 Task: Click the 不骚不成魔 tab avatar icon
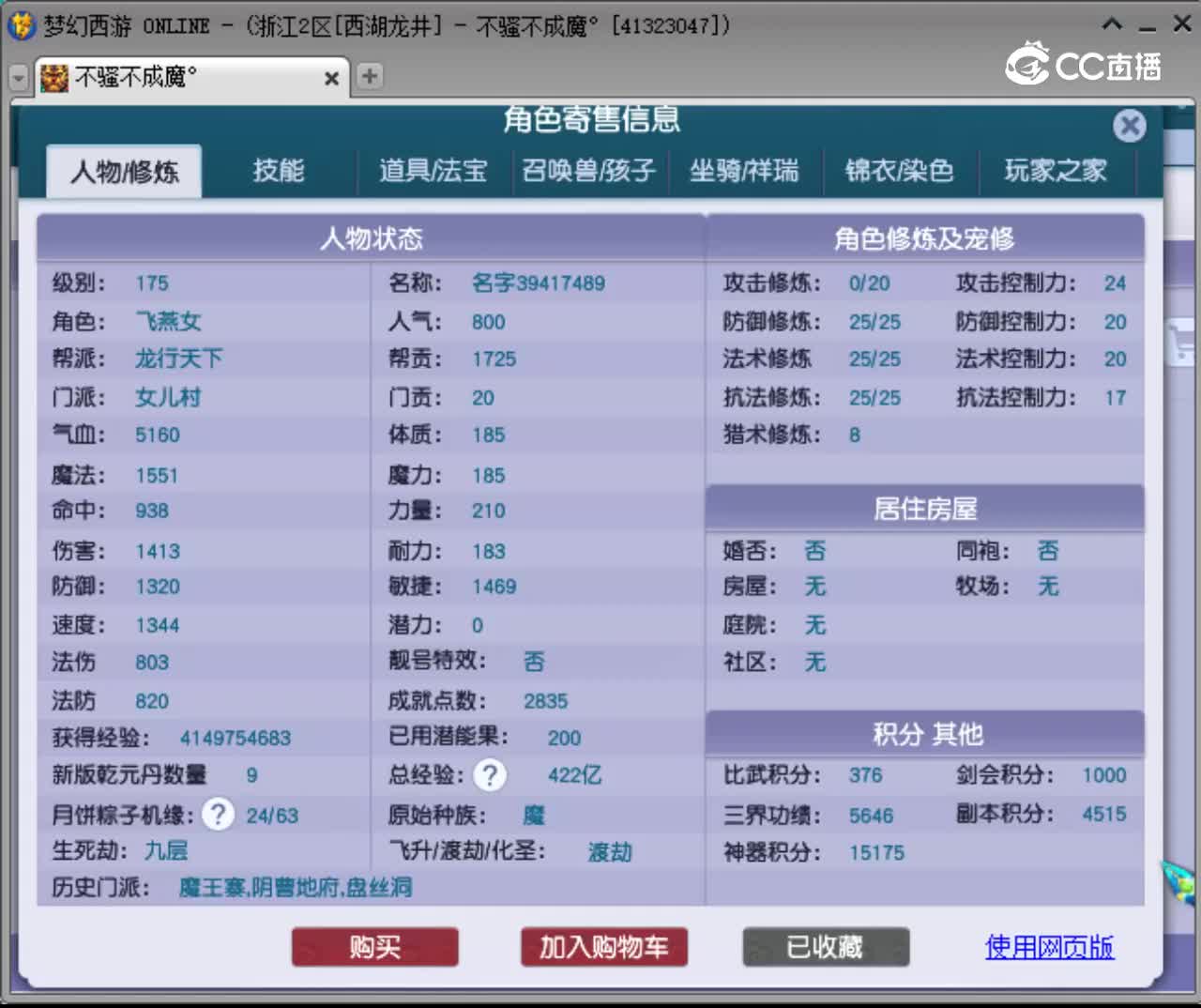54,78
